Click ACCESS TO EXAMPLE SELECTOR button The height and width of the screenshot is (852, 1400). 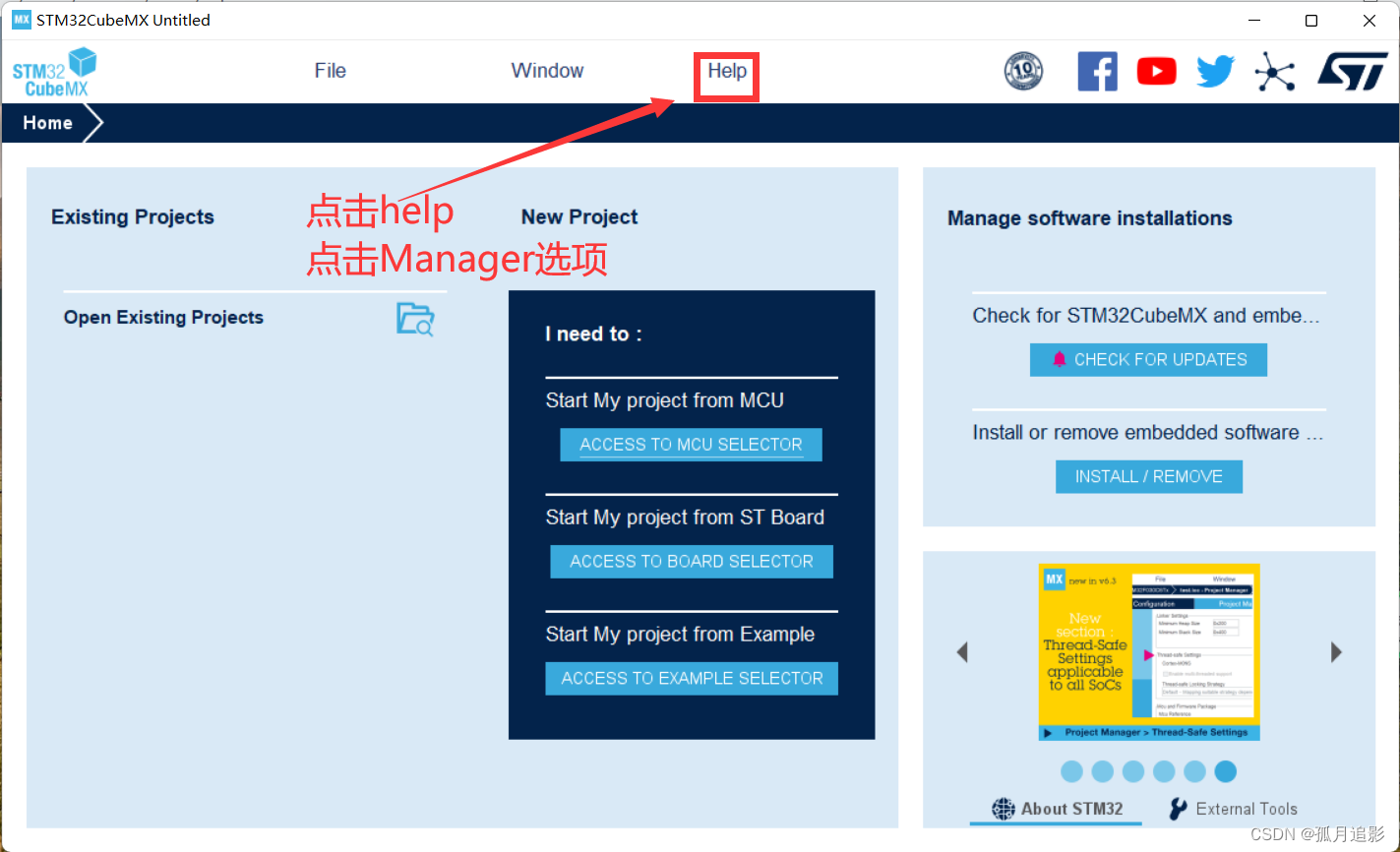point(692,679)
